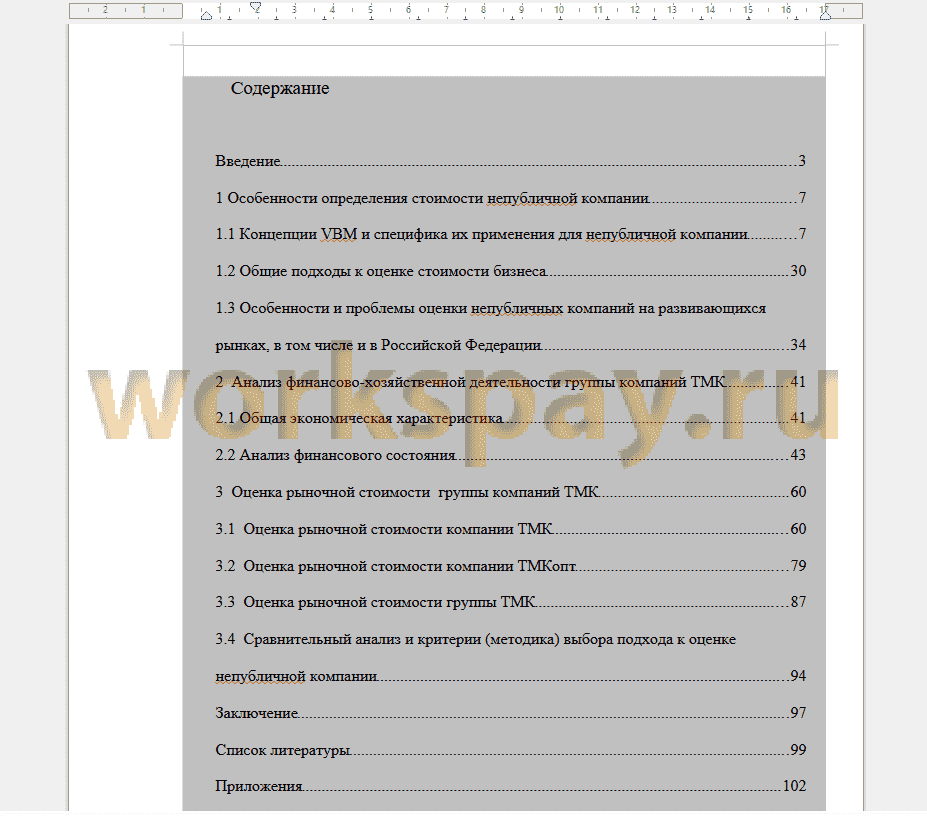927x816 pixels.
Task: Click the first-line indent marker on the ruler
Action: pyautogui.click(x=255, y=7)
